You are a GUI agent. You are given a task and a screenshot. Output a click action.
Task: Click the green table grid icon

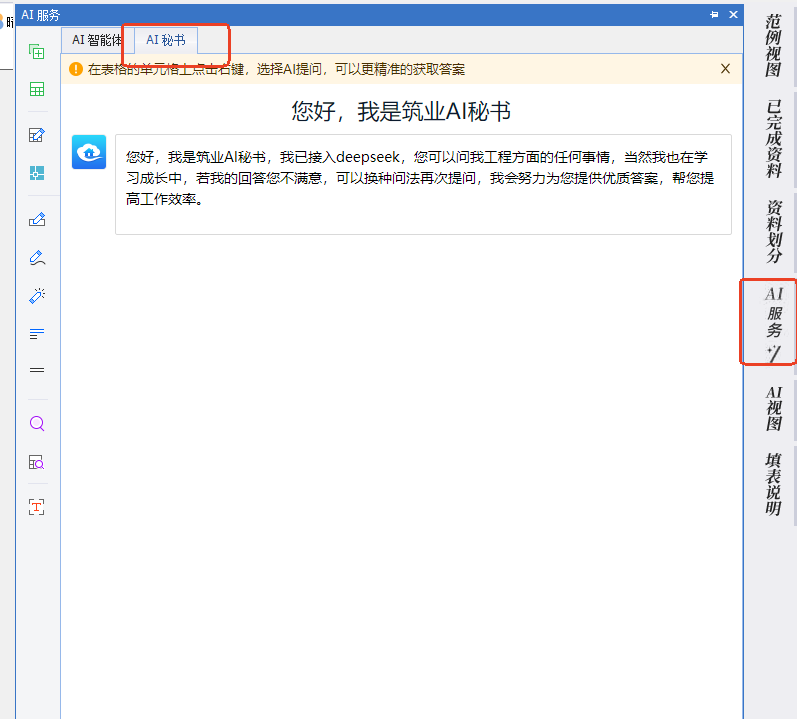click(x=37, y=89)
